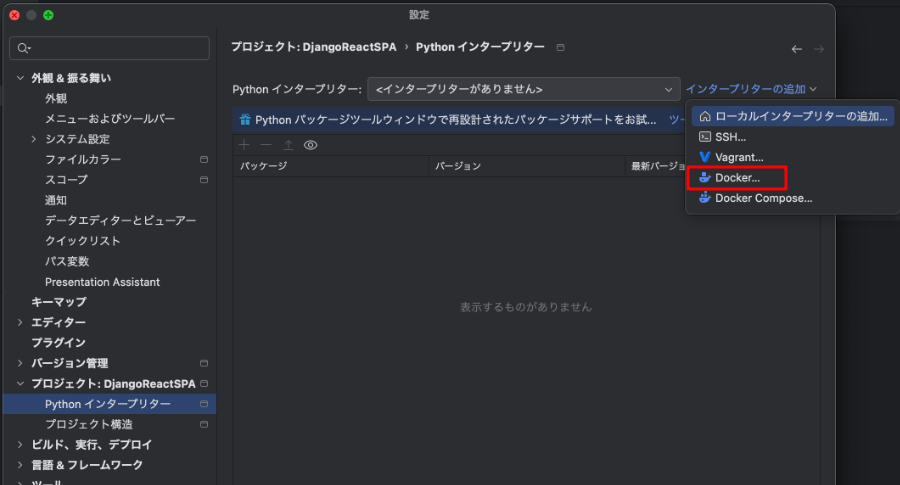This screenshot has width=900, height=485.
Task: Click the project-level icon next to プロジェクト構造
Action: click(204, 424)
